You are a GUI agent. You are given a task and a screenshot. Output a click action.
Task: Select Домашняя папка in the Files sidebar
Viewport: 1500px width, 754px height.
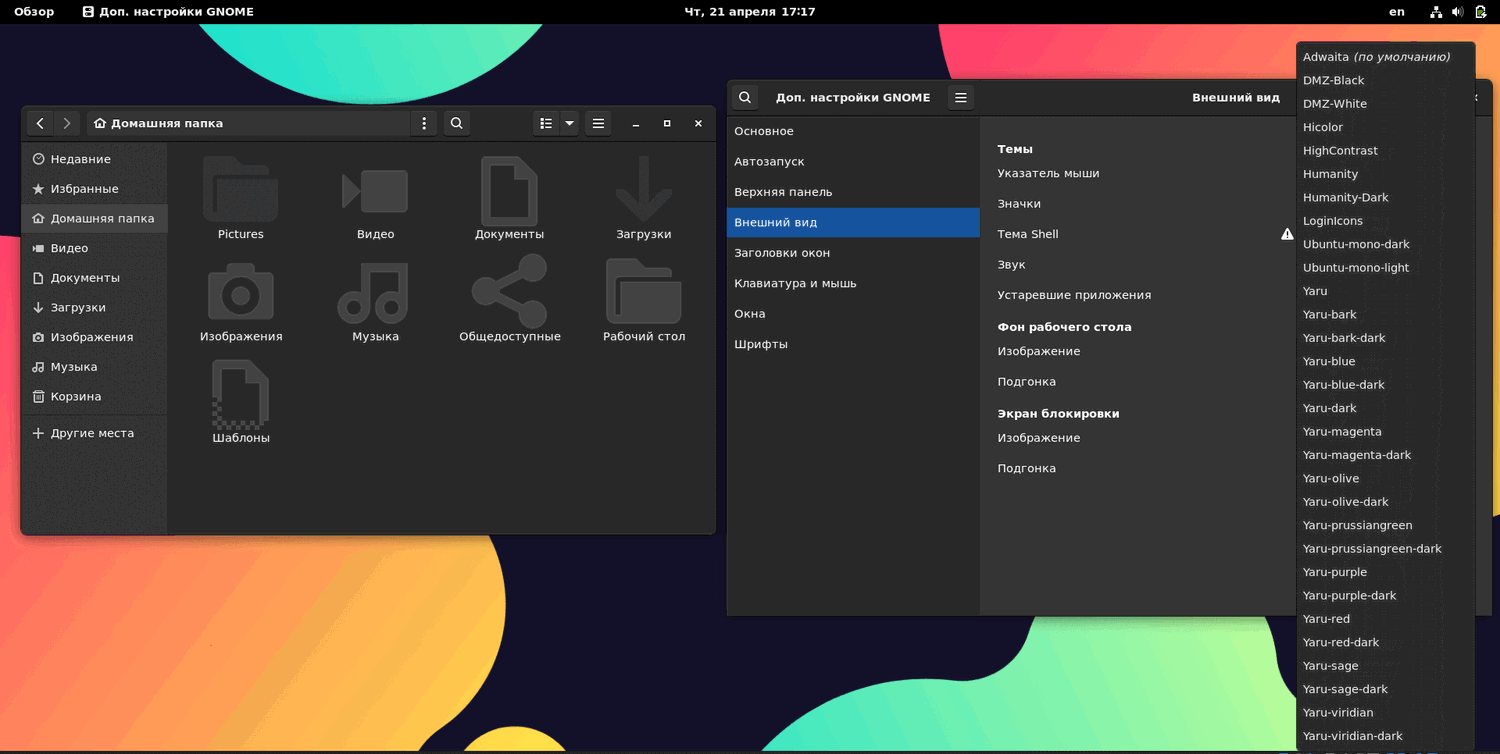pyautogui.click(x=94, y=218)
